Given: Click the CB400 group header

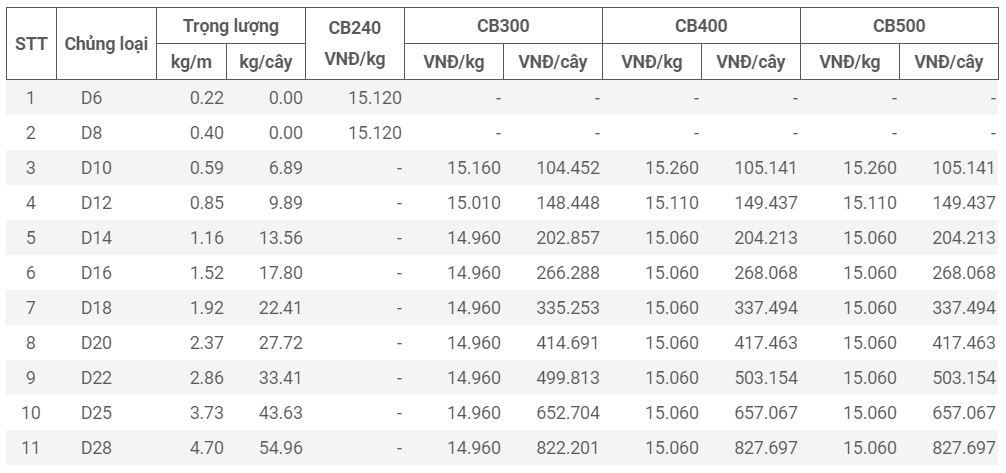Looking at the screenshot, I should point(701,26).
